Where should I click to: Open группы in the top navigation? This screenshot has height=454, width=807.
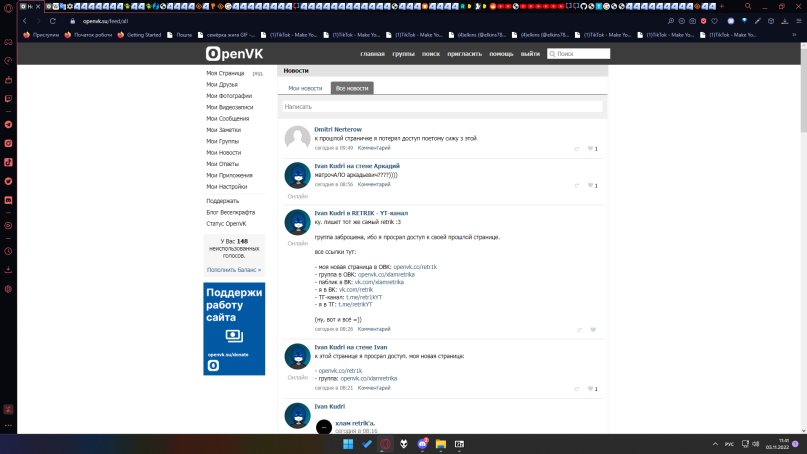(x=403, y=54)
